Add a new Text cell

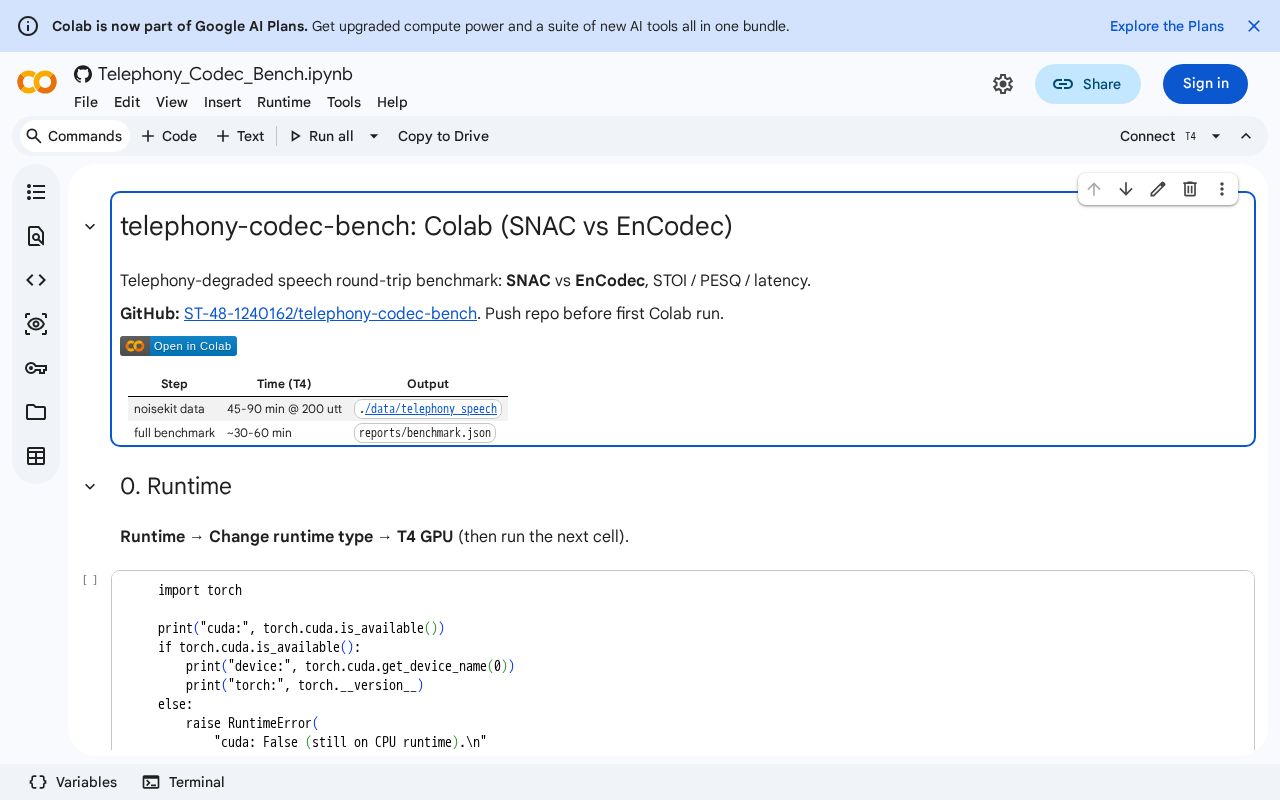pyautogui.click(x=240, y=136)
